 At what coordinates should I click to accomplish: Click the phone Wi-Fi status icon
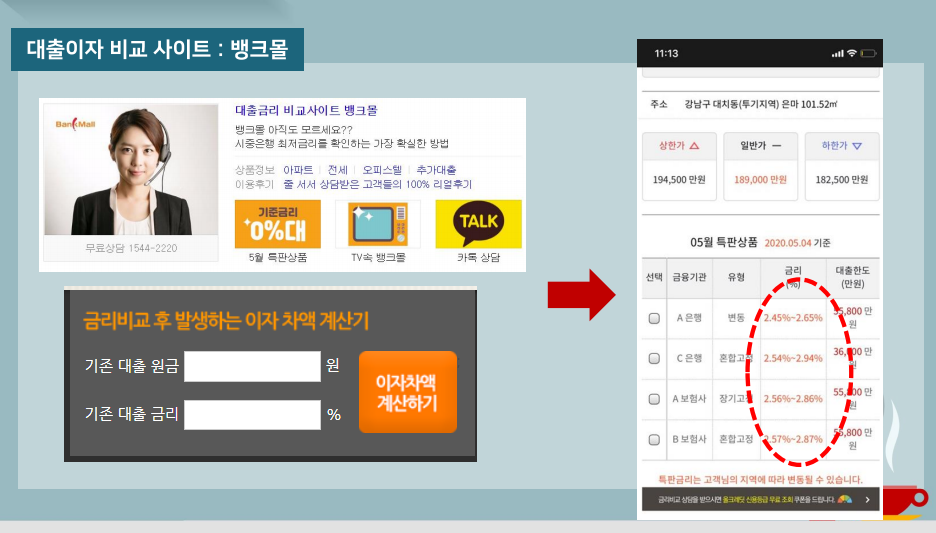pos(852,53)
